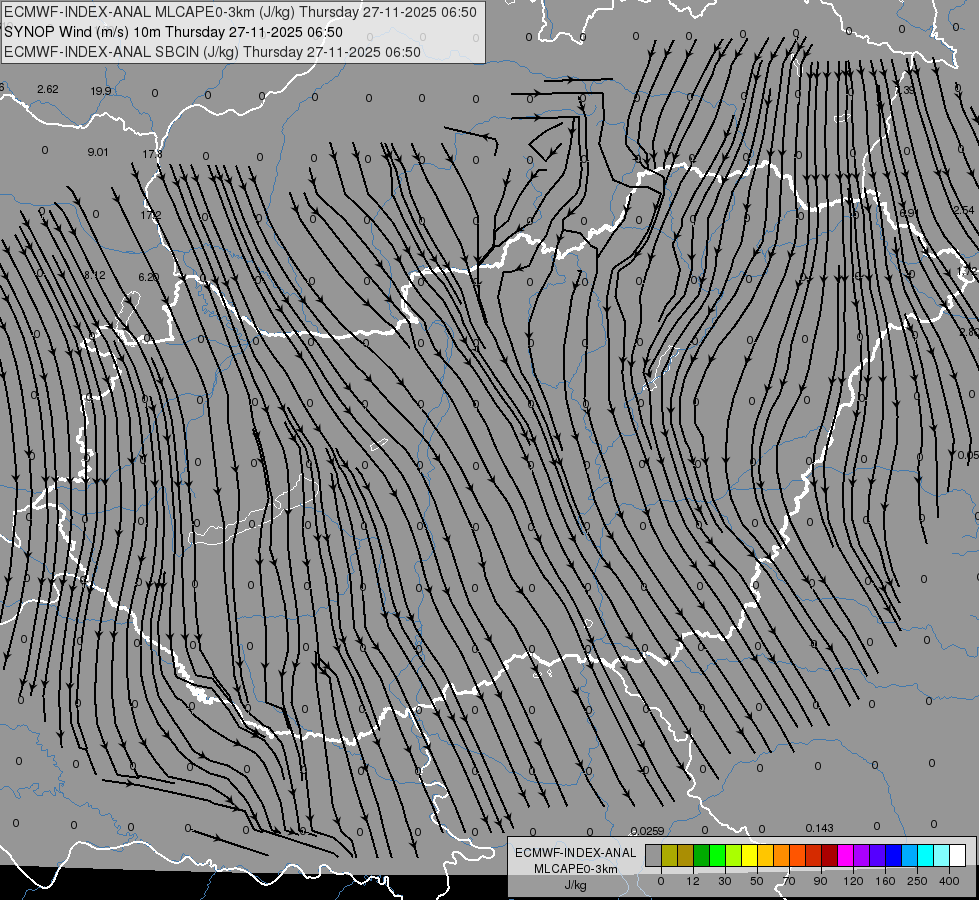
Task: Click the 0.143 data value on map
Action: (819, 828)
